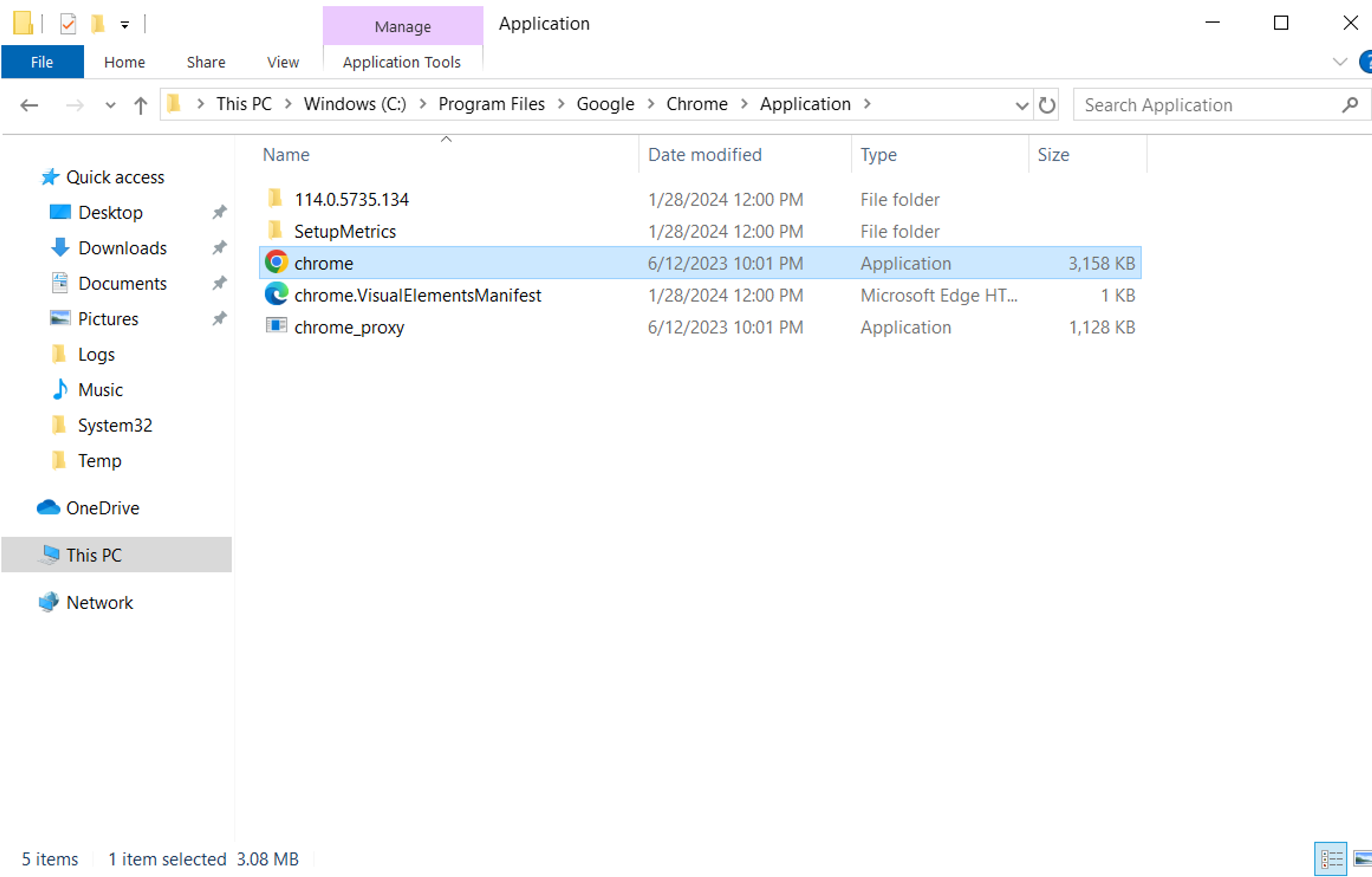Switch to the View ribbon tab
The image size is (1372, 877).
pyautogui.click(x=283, y=62)
